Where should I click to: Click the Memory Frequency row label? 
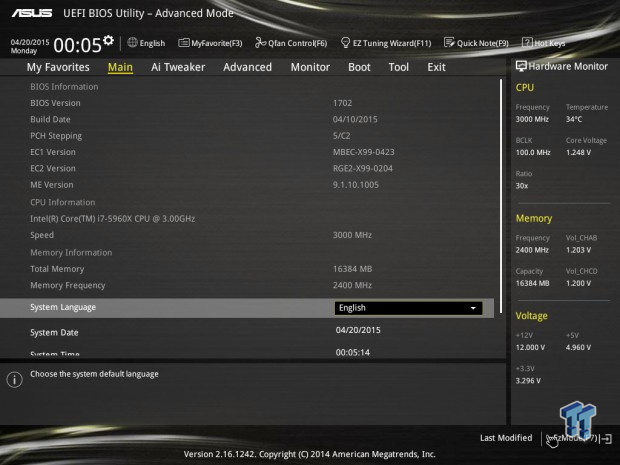tap(68, 285)
